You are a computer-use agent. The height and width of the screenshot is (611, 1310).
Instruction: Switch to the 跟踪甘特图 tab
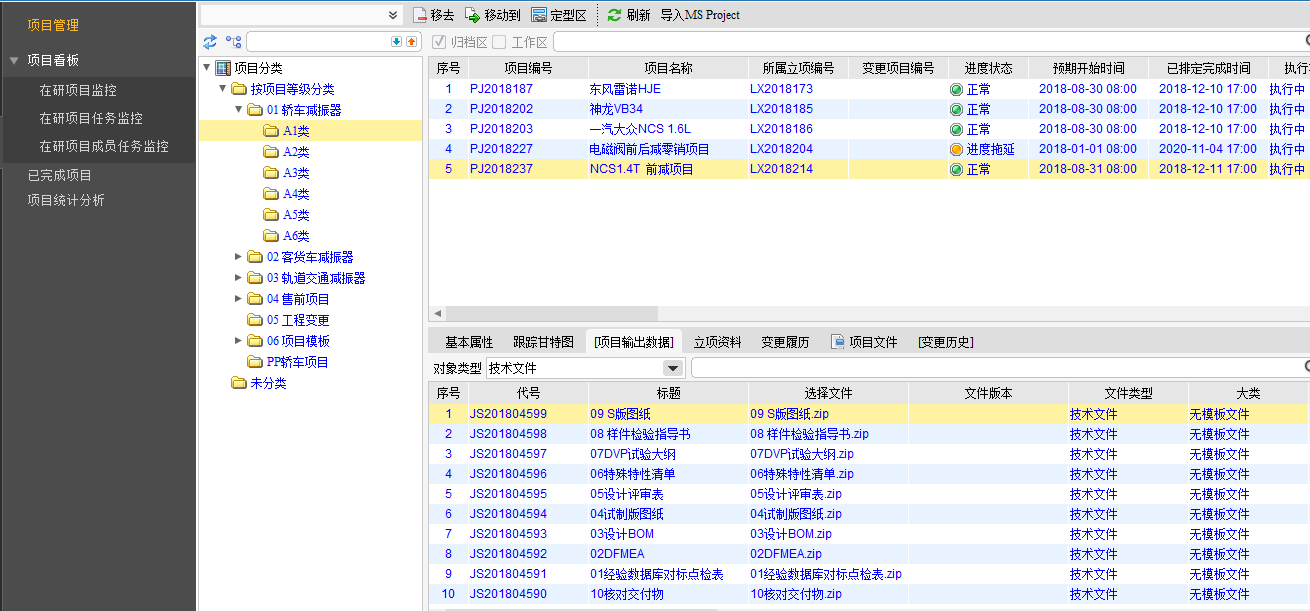pyautogui.click(x=543, y=342)
